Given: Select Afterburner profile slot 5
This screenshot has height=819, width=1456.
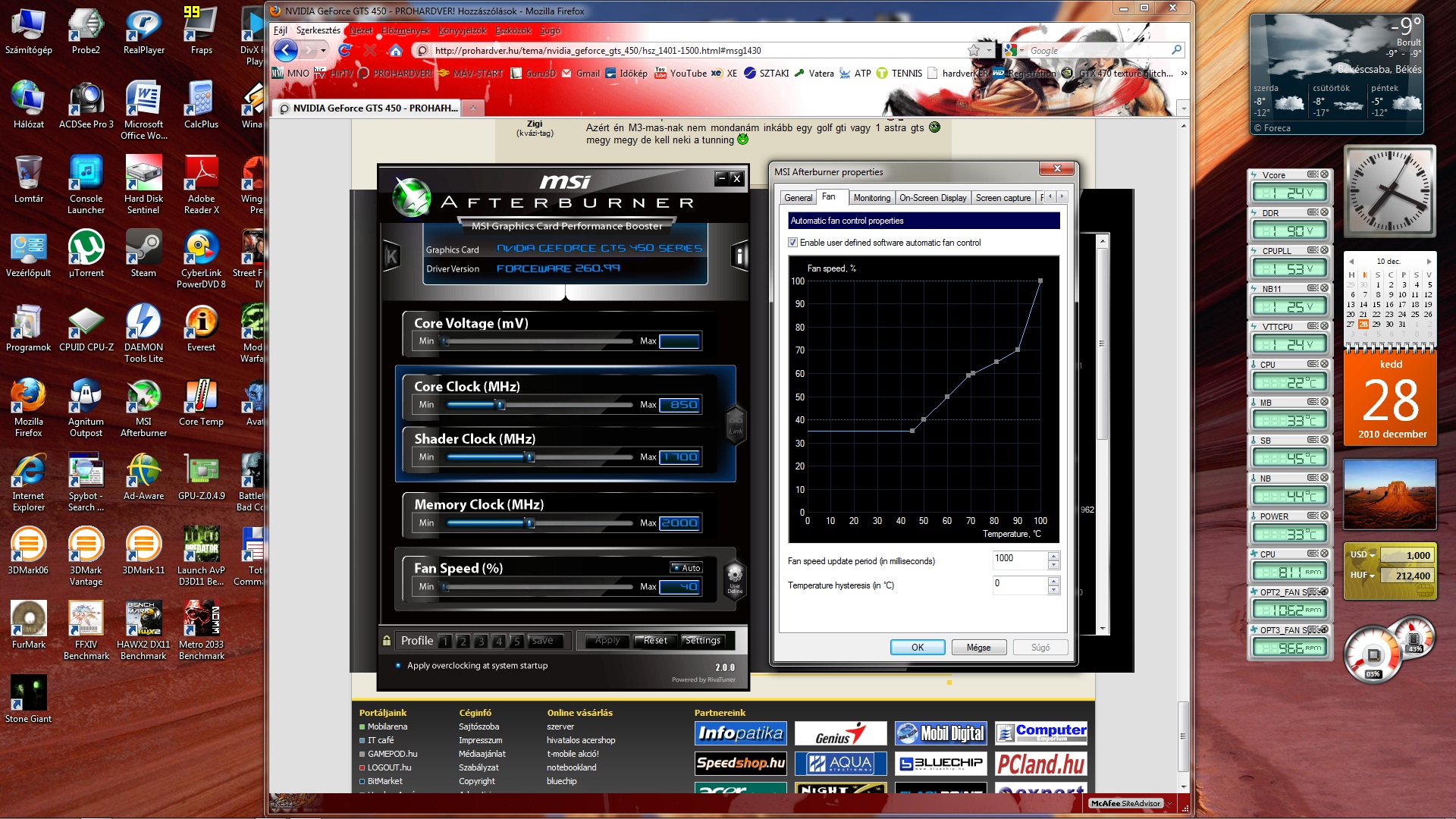Looking at the screenshot, I should 516,642.
